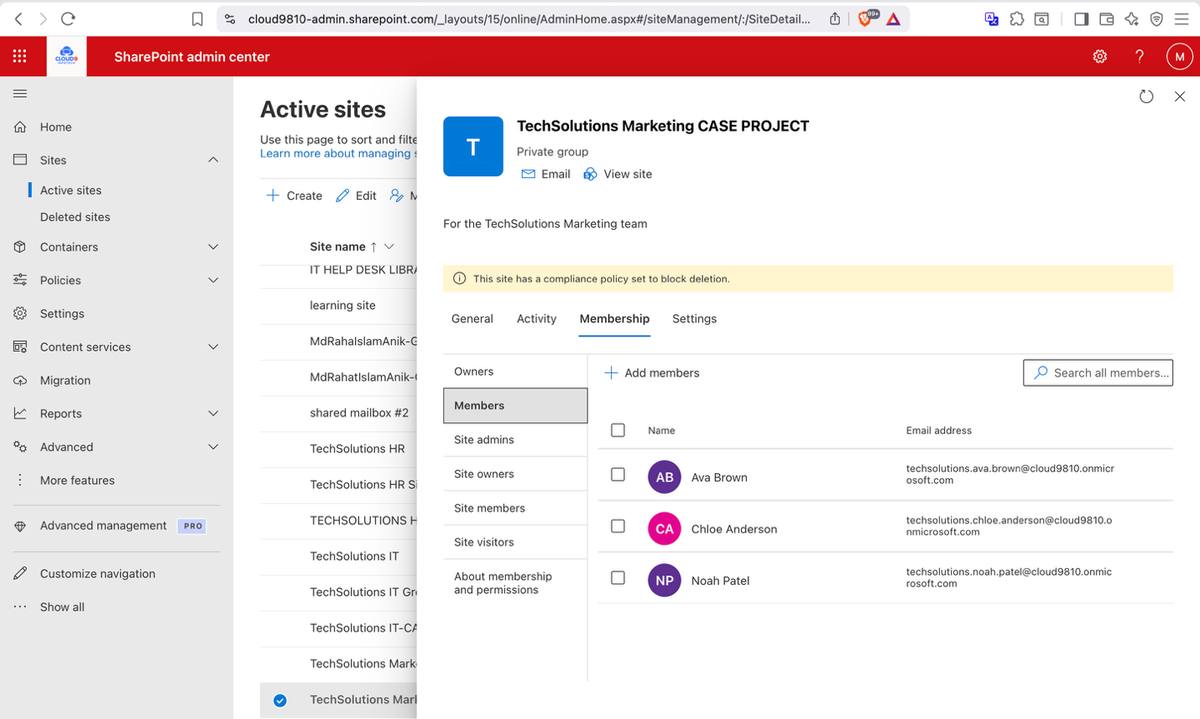
Task: Click Create in Active sites toolbar
Action: [x=294, y=196]
